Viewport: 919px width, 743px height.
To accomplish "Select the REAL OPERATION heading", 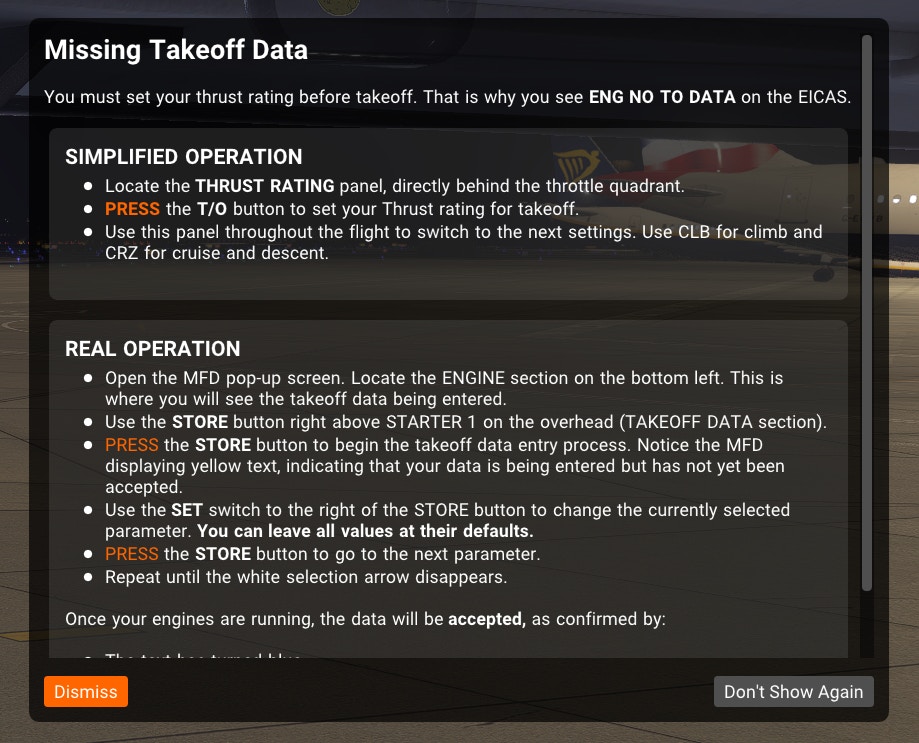I will tap(153, 349).
